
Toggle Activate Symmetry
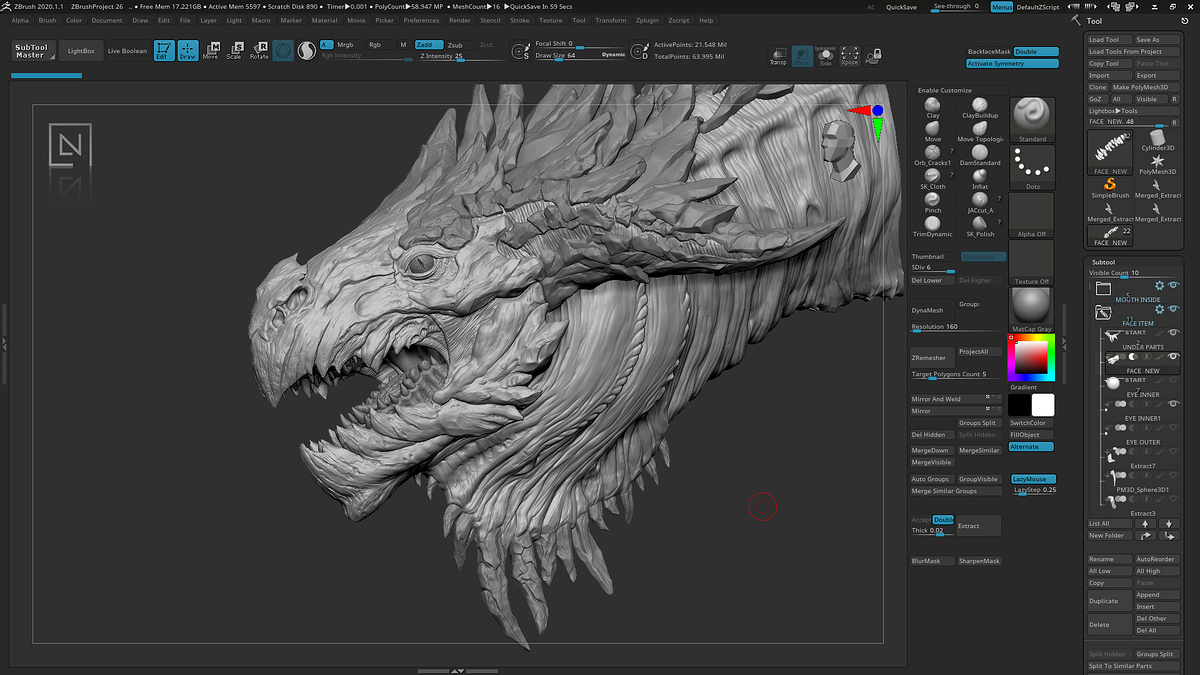click(1012, 63)
